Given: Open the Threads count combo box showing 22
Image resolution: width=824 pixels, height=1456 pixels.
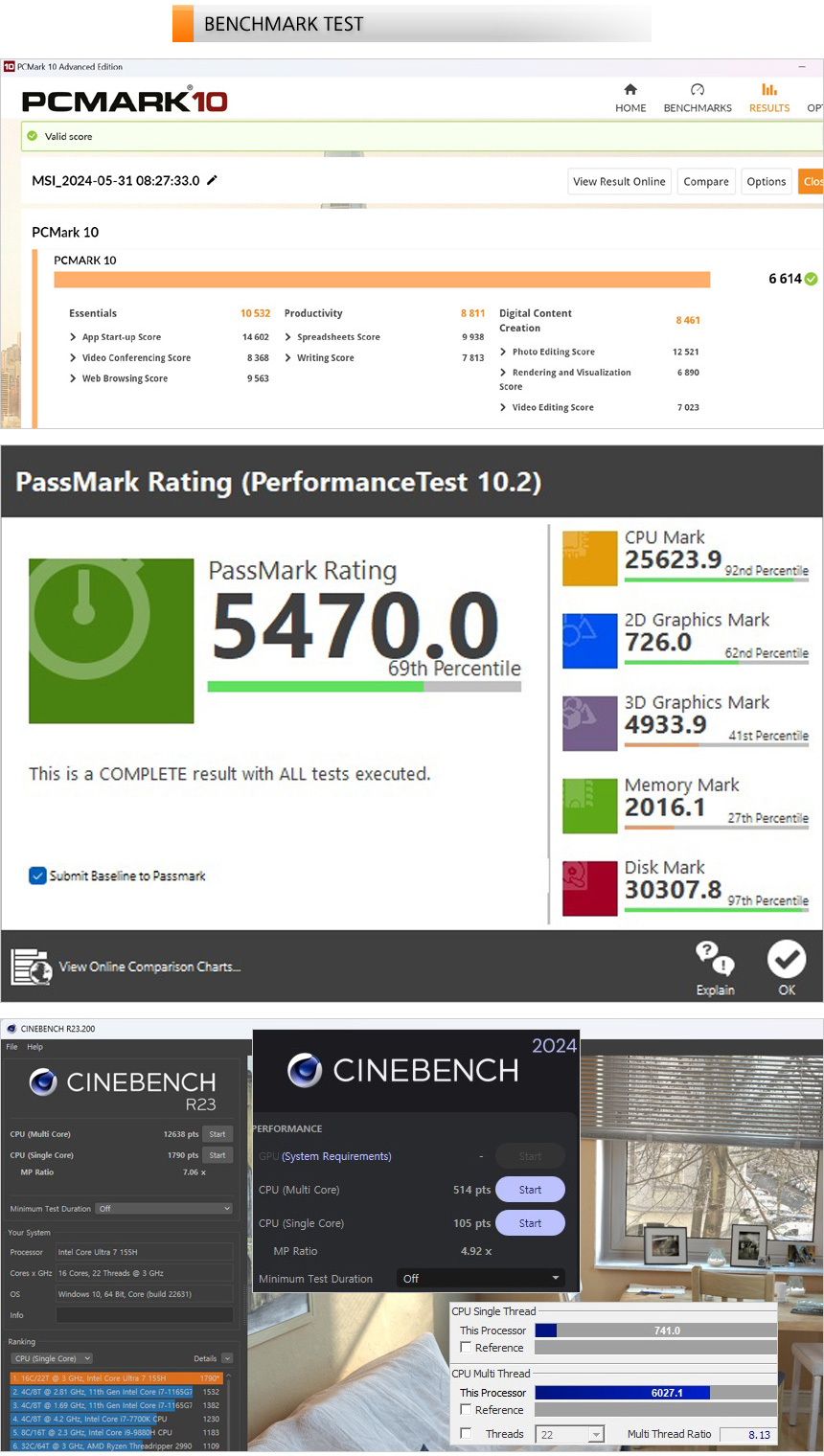Looking at the screenshot, I should [x=571, y=1434].
